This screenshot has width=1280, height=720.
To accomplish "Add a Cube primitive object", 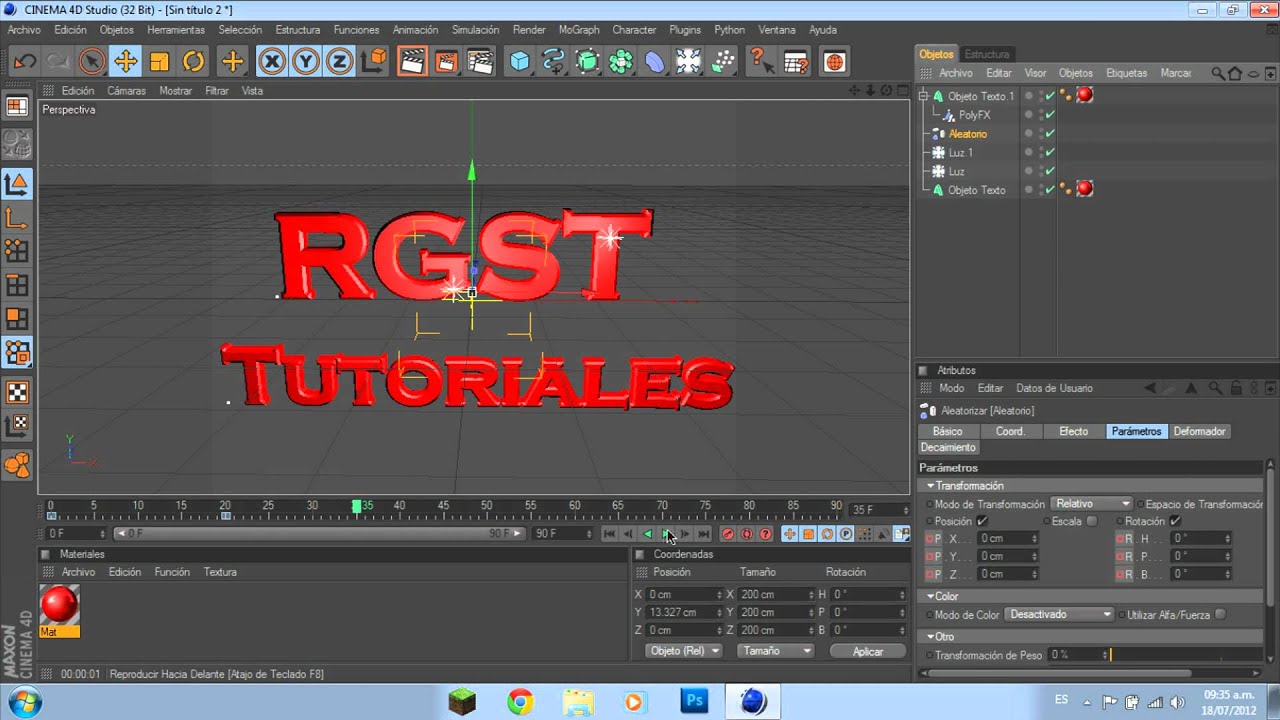I will point(519,62).
